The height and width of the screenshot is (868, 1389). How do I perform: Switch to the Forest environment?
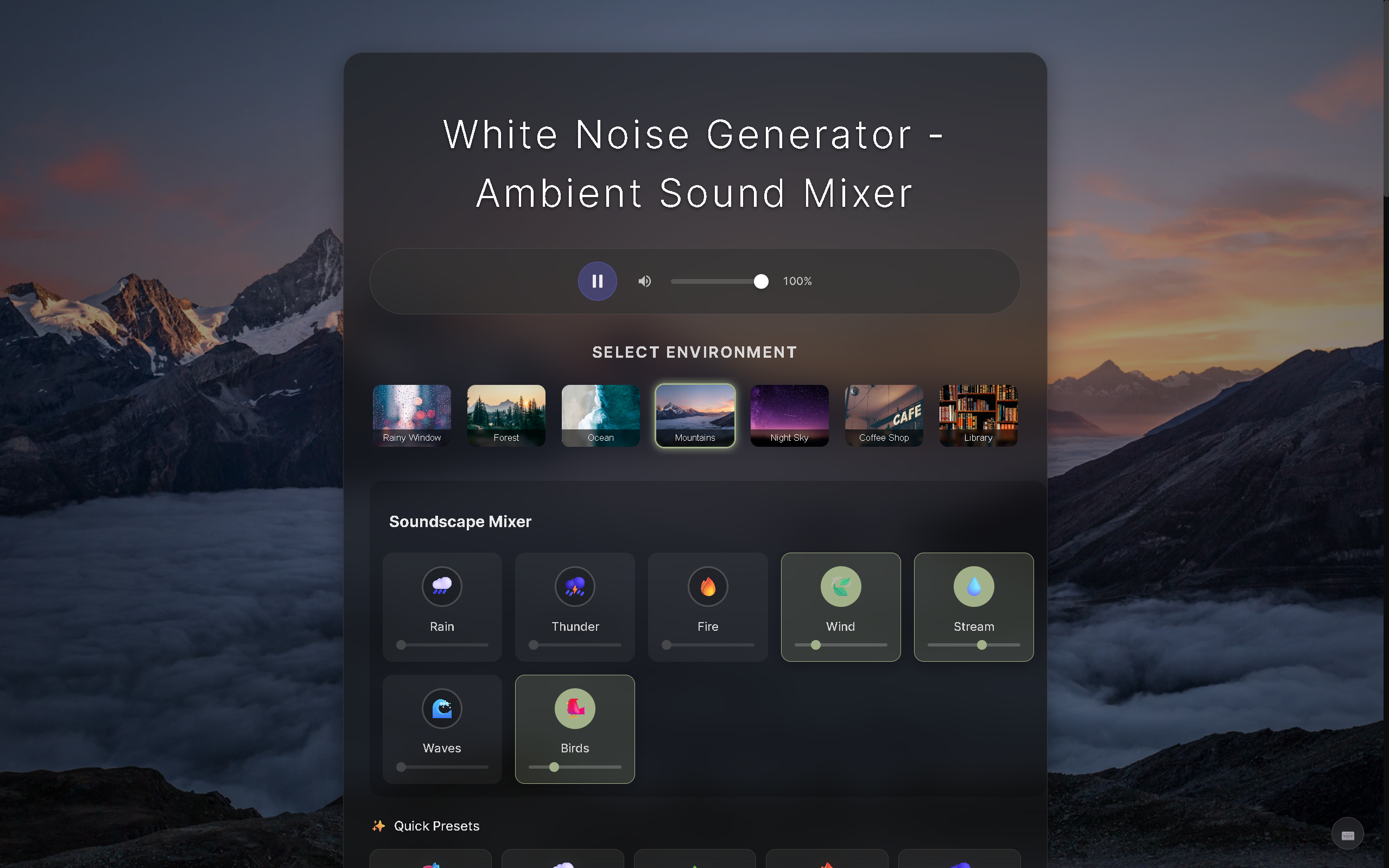click(506, 415)
